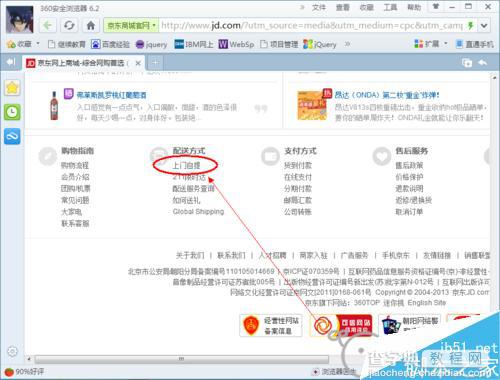Open the skin (shirt) icon in title bar
Viewport: 500px width, 380px height.
tap(436, 6)
